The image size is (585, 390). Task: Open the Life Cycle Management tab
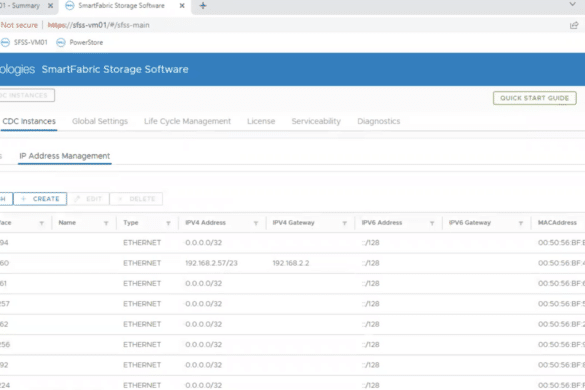187,121
